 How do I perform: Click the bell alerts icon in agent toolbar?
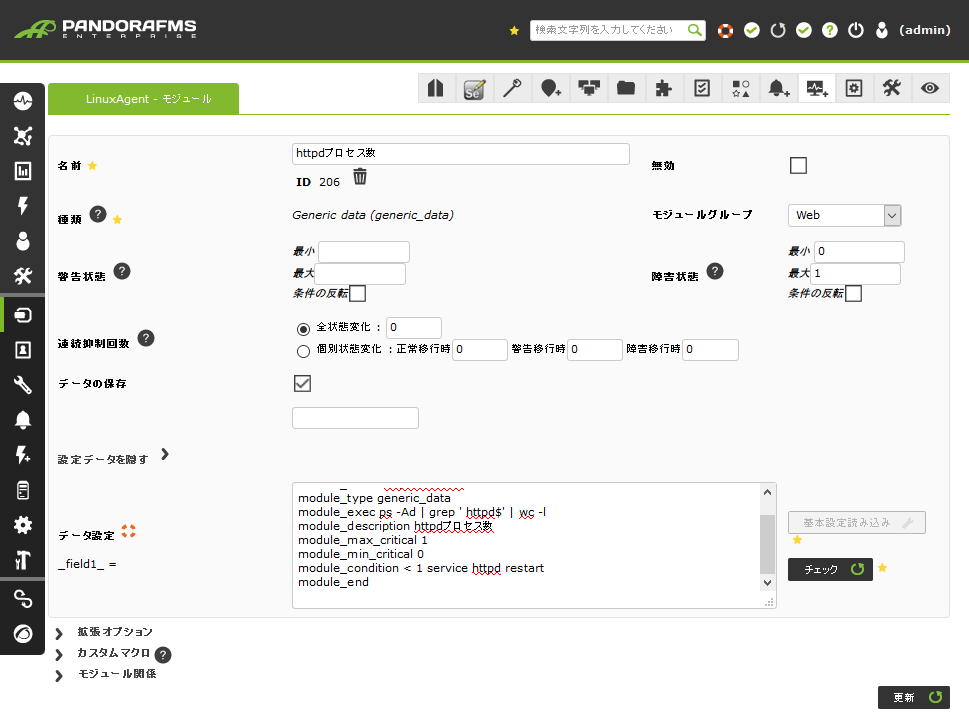[778, 89]
